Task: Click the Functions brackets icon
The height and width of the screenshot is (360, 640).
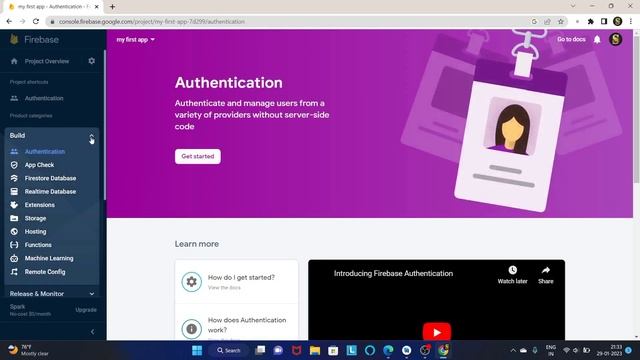Action: [x=14, y=245]
